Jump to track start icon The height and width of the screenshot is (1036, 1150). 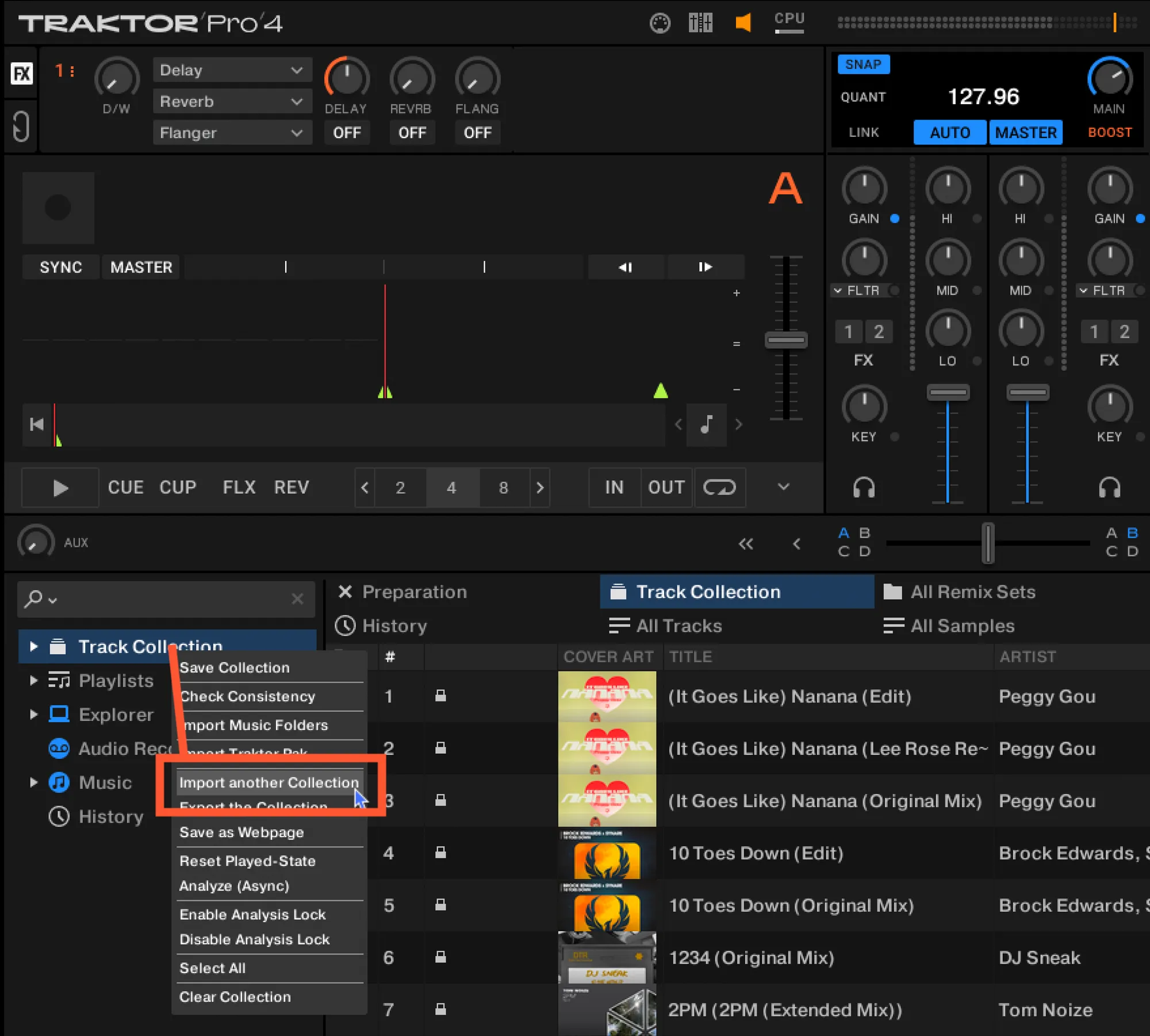37,424
